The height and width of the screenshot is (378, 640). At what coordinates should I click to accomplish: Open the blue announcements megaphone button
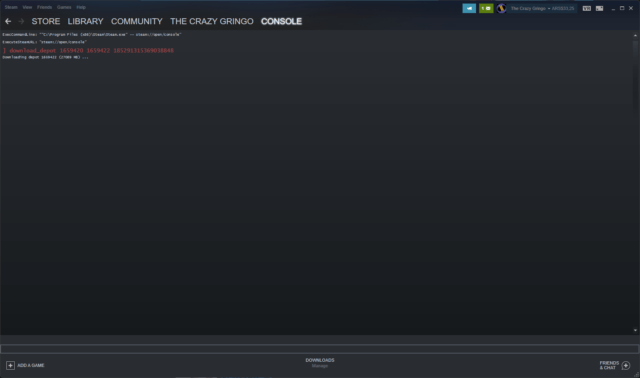pos(469,8)
